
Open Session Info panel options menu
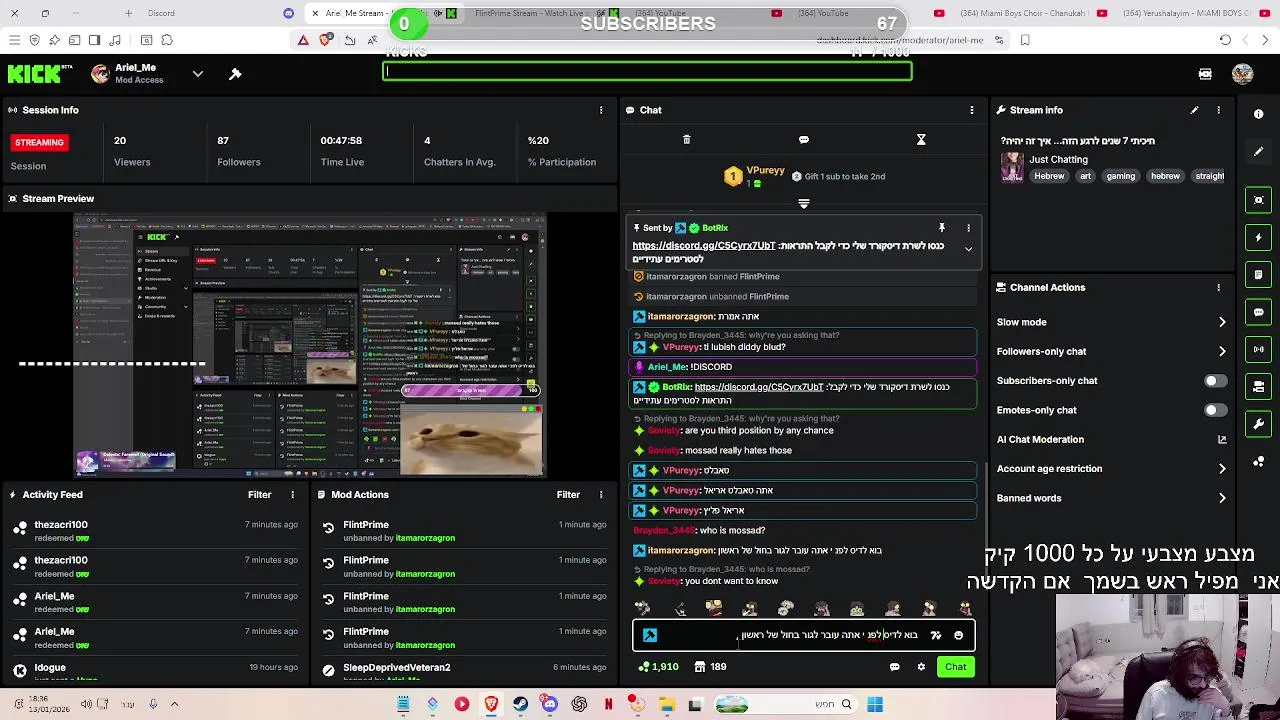point(601,110)
